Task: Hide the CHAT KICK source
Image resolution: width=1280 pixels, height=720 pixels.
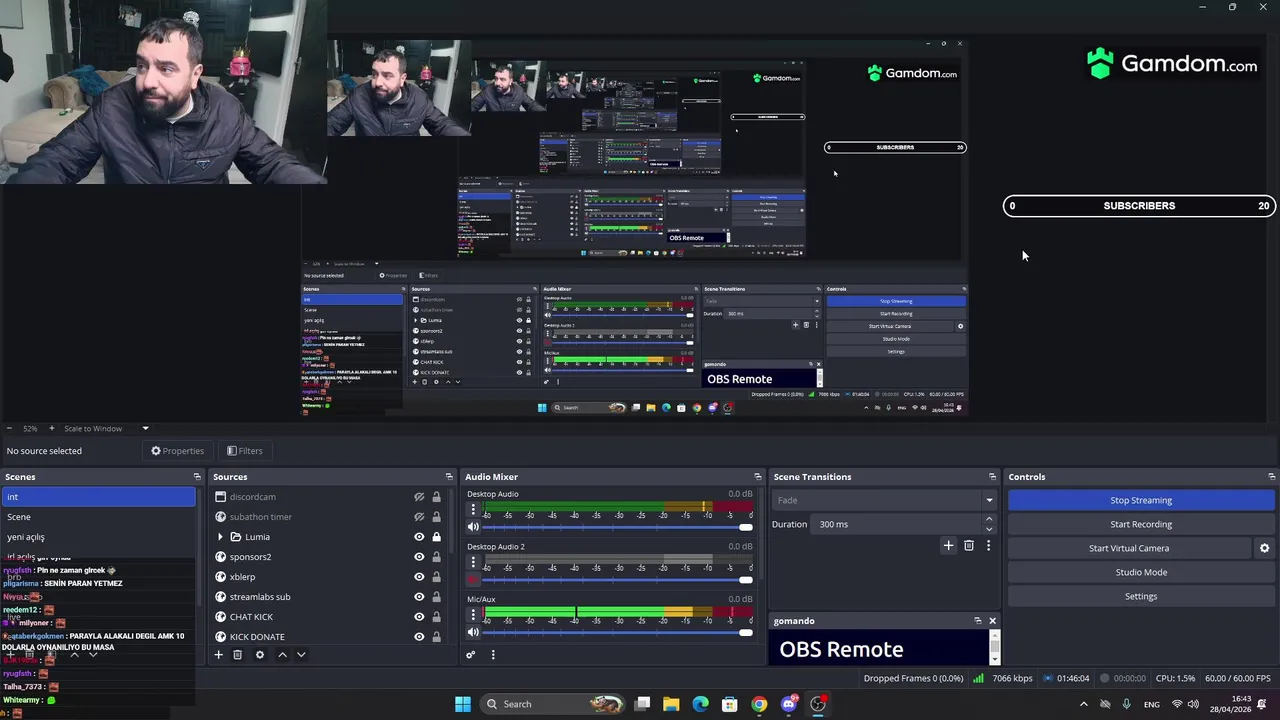Action: (x=419, y=617)
